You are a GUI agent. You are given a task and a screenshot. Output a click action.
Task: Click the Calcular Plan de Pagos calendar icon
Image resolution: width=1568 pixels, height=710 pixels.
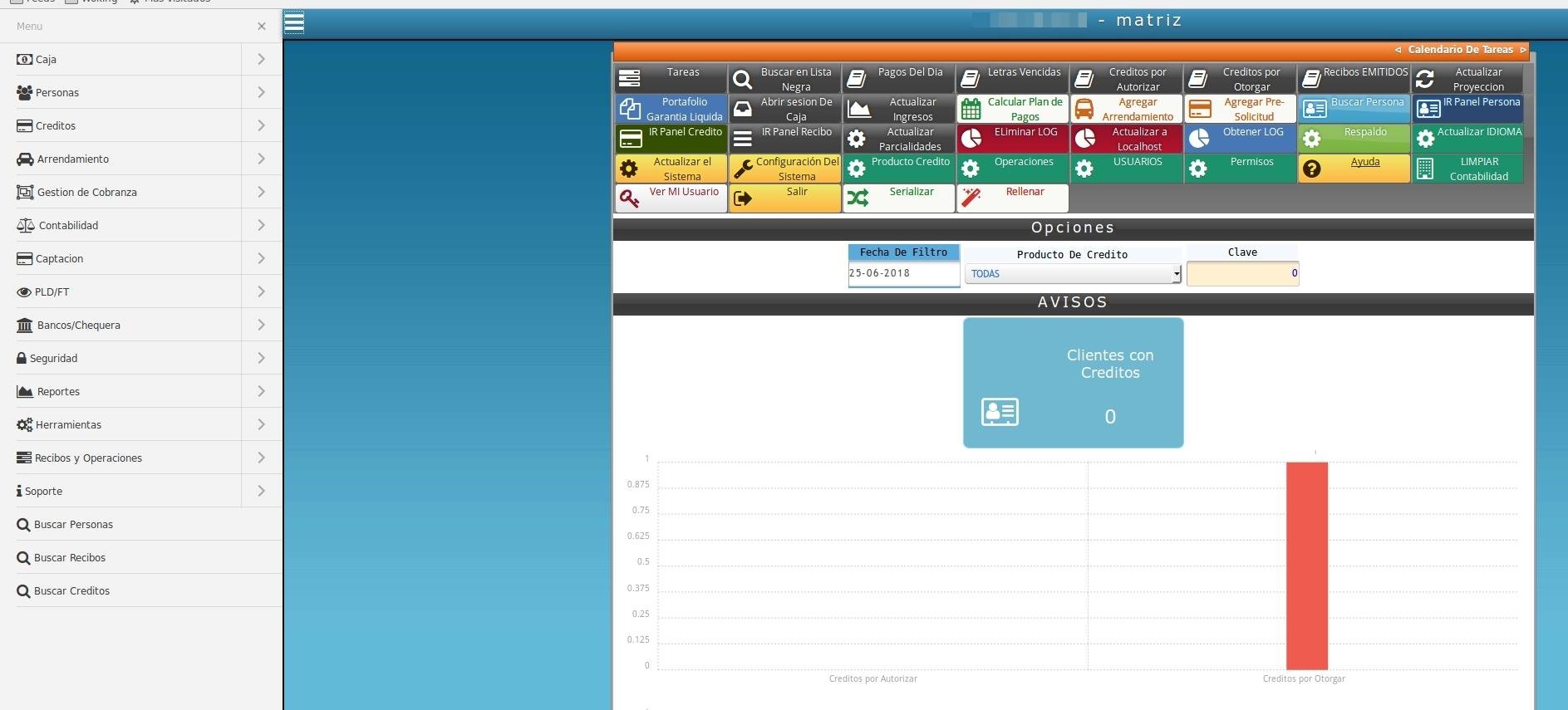[x=971, y=109]
